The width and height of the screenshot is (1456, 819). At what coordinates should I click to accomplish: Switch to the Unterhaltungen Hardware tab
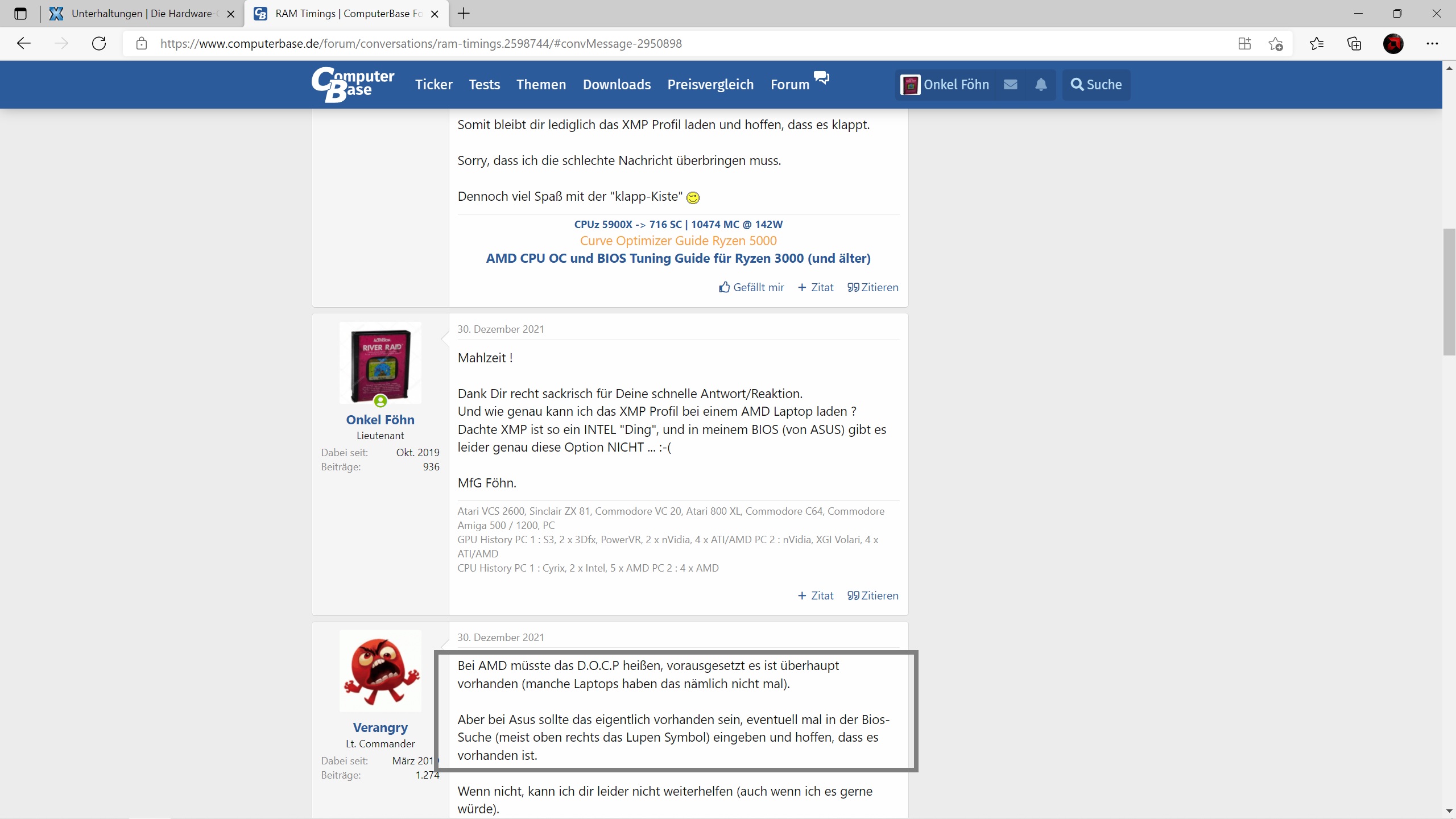pyautogui.click(x=141, y=14)
